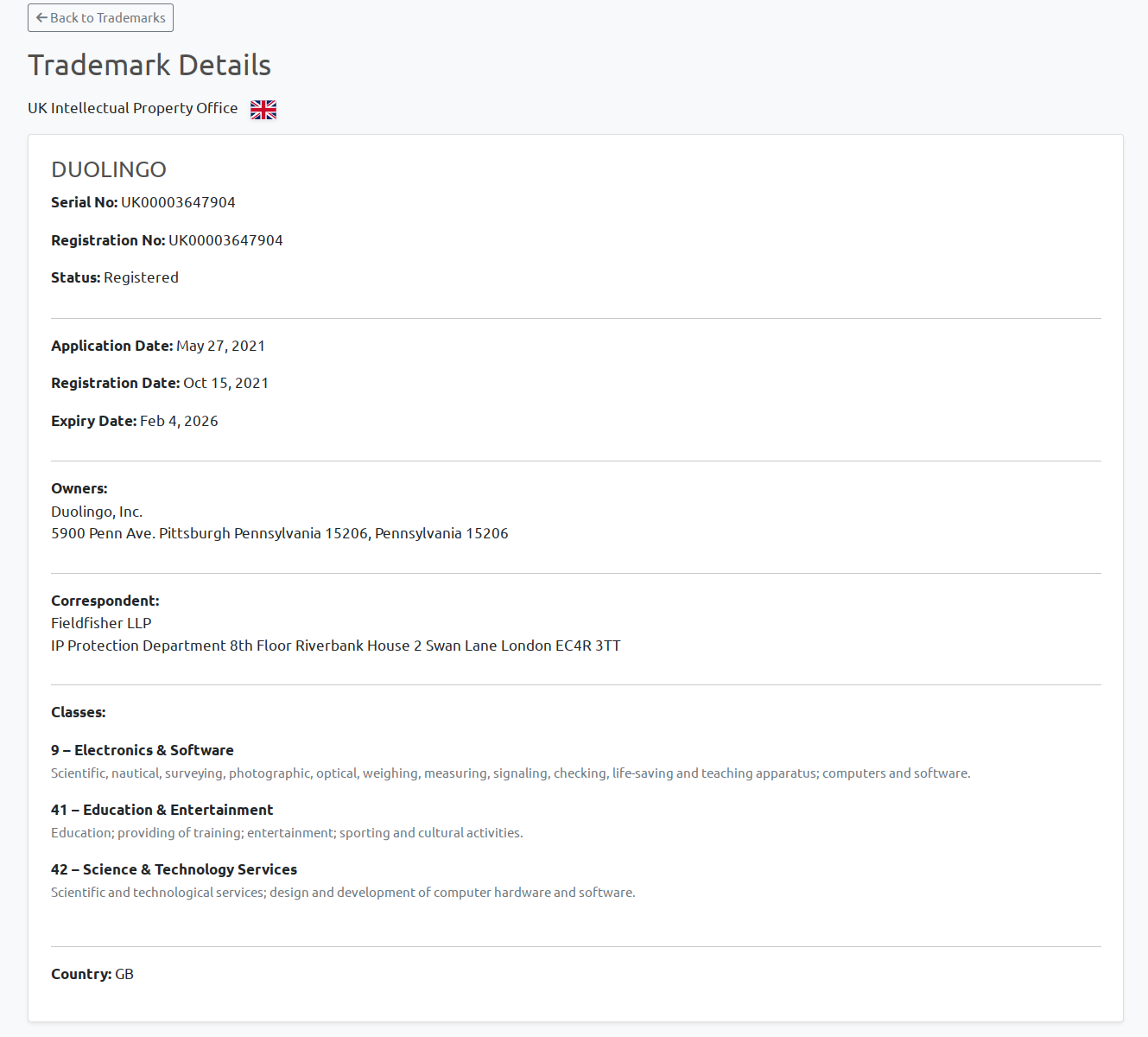
Task: Select the Serial No value UK00003647904
Action: click(x=179, y=202)
